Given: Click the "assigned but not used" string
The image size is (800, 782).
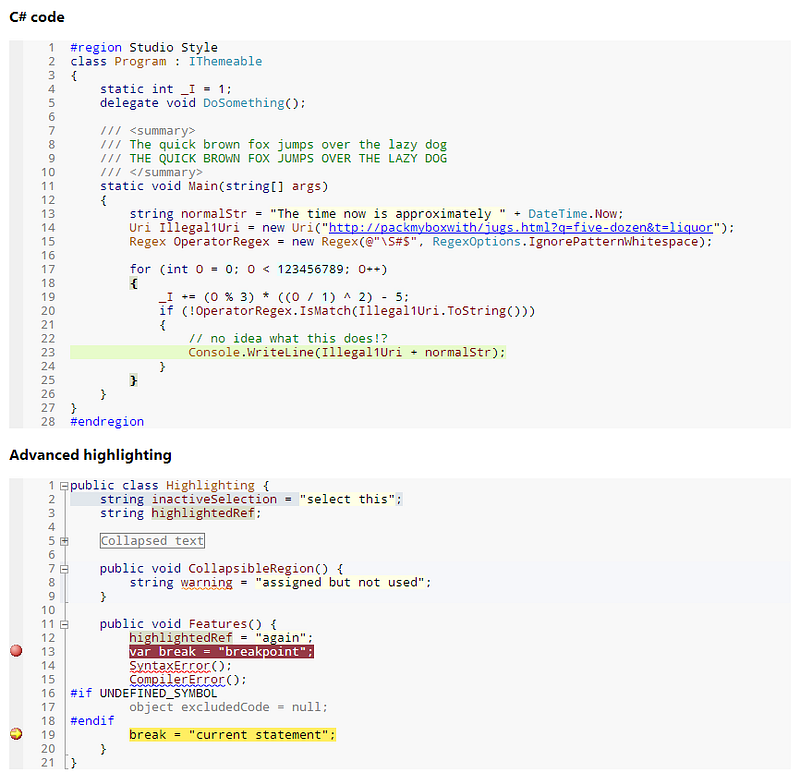Looking at the screenshot, I should click(x=340, y=583).
